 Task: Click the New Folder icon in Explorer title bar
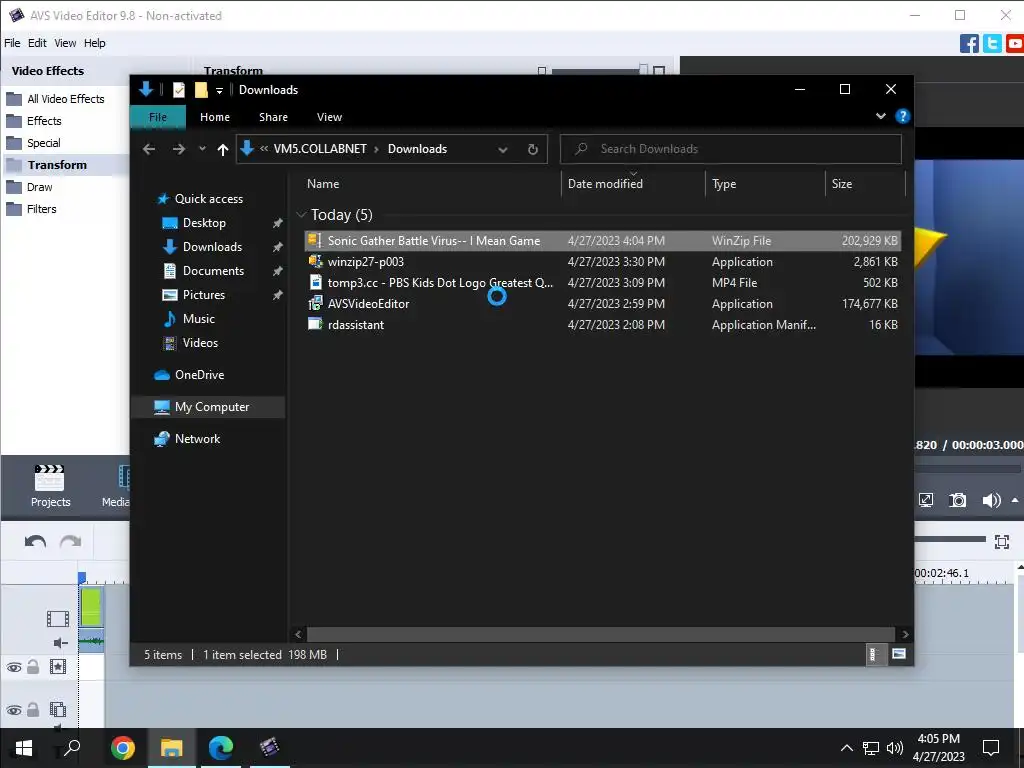[201, 89]
